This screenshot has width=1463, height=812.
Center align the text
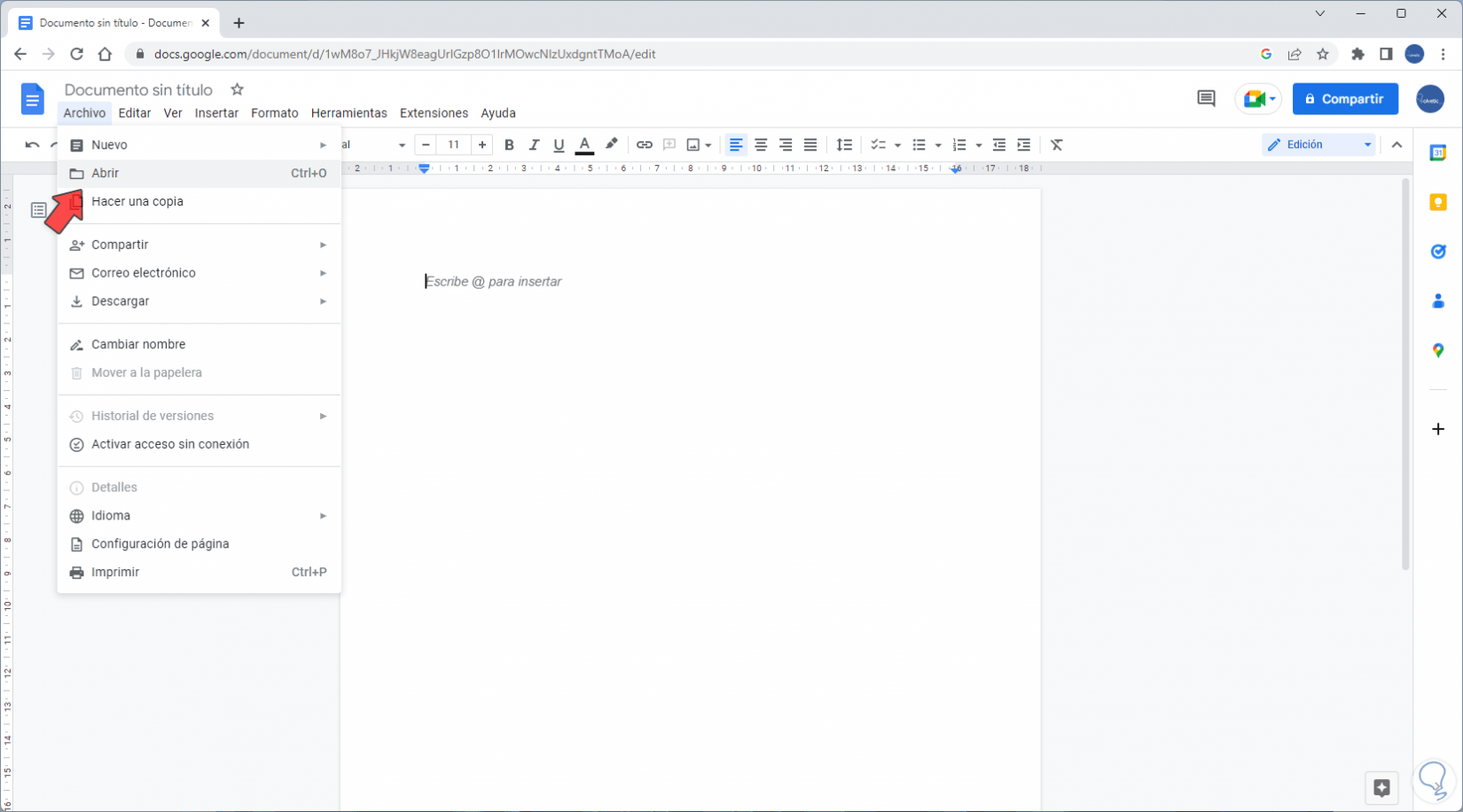[x=761, y=144]
